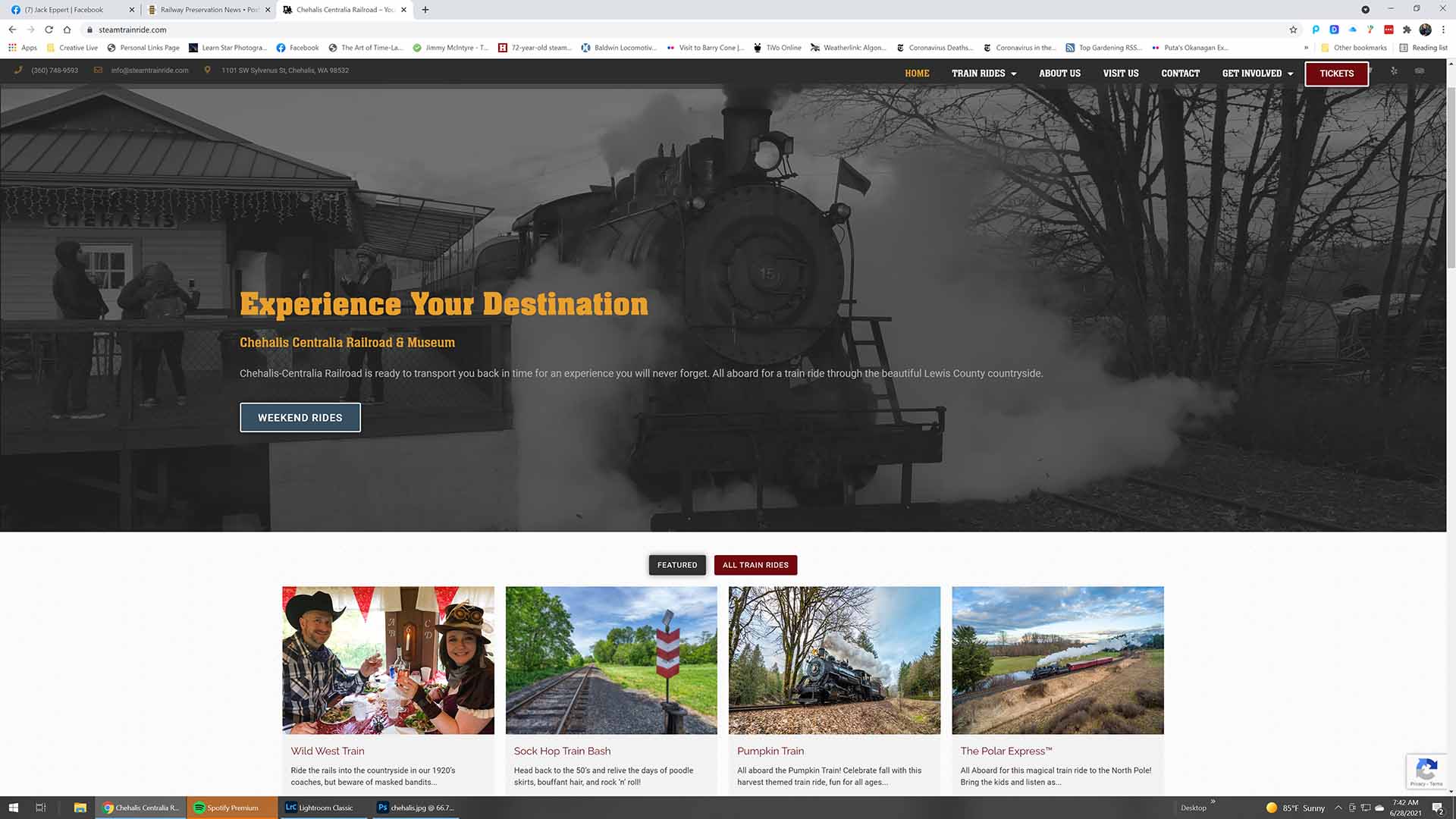
Task: Open the Extensions puzzle-piece menu
Action: (x=1407, y=30)
